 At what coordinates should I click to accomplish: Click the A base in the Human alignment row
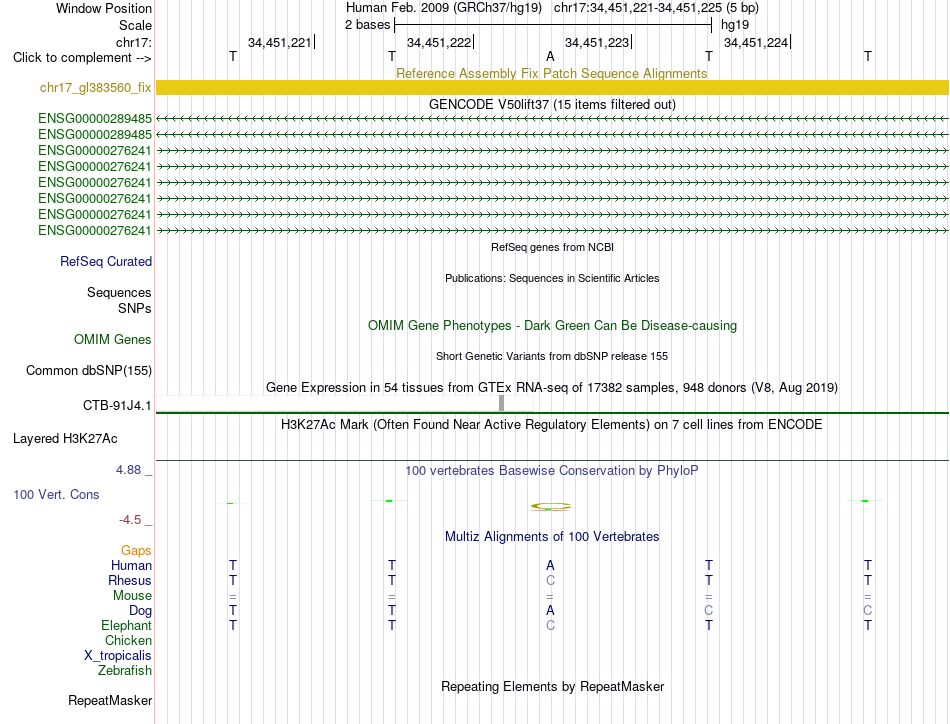(x=550, y=565)
